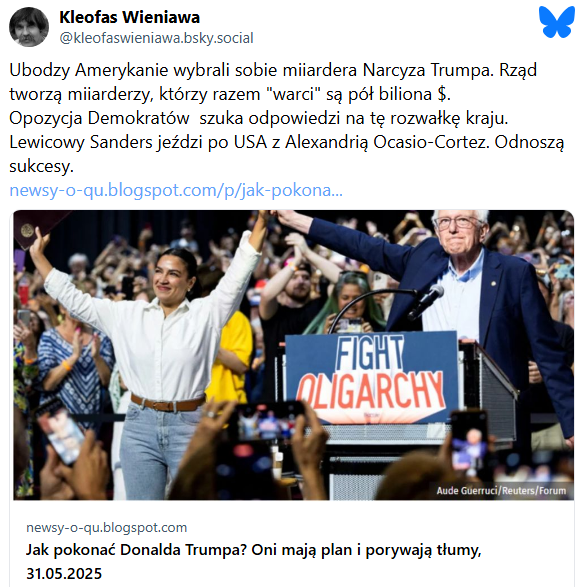
Task: Click the card domain newsy-o-qu.blogspot.com
Action: [x=107, y=527]
